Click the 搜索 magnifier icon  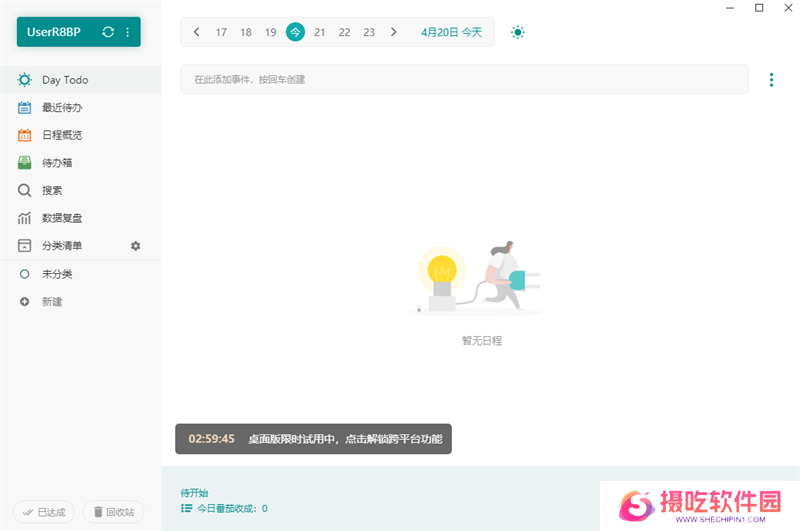pos(25,190)
